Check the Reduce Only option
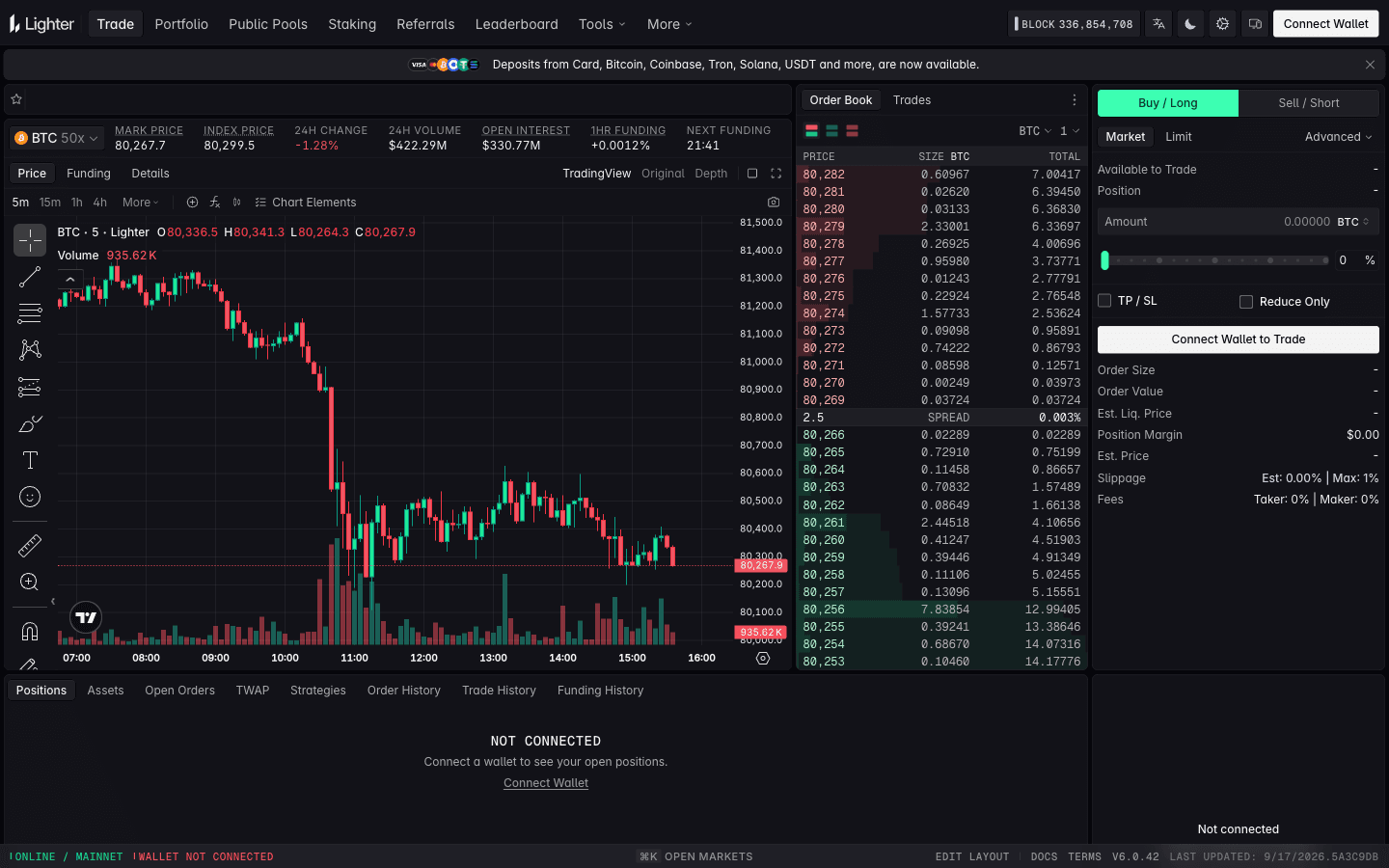This screenshot has width=1389, height=868. (x=1246, y=302)
